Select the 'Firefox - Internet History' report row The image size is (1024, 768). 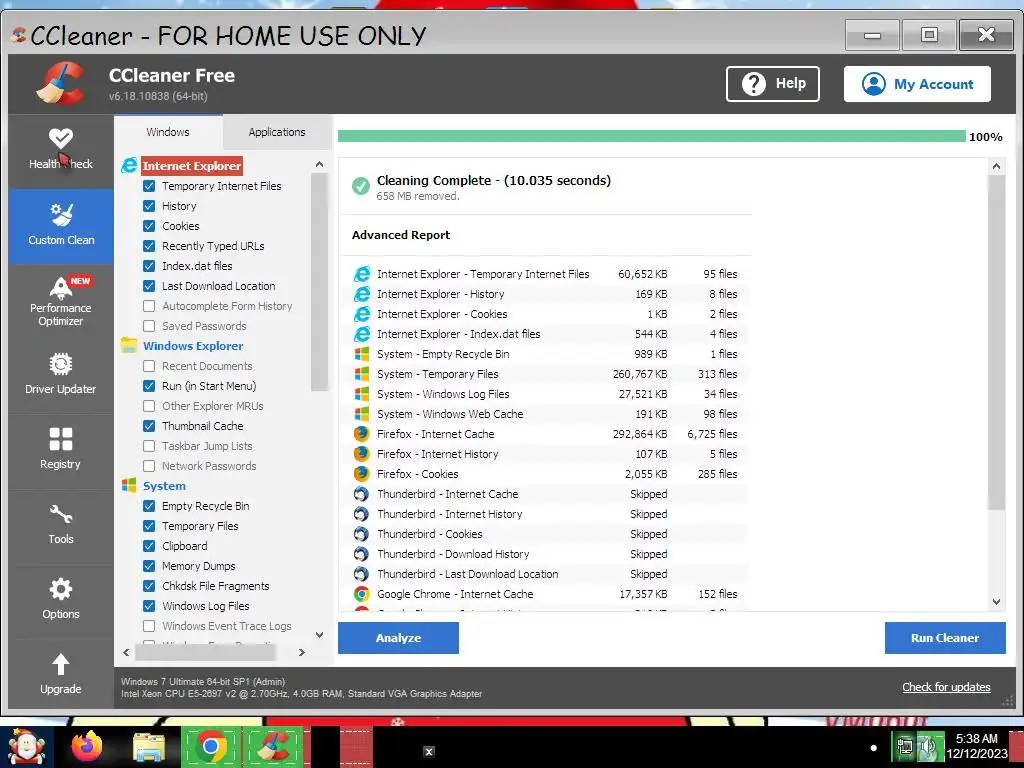(545, 454)
